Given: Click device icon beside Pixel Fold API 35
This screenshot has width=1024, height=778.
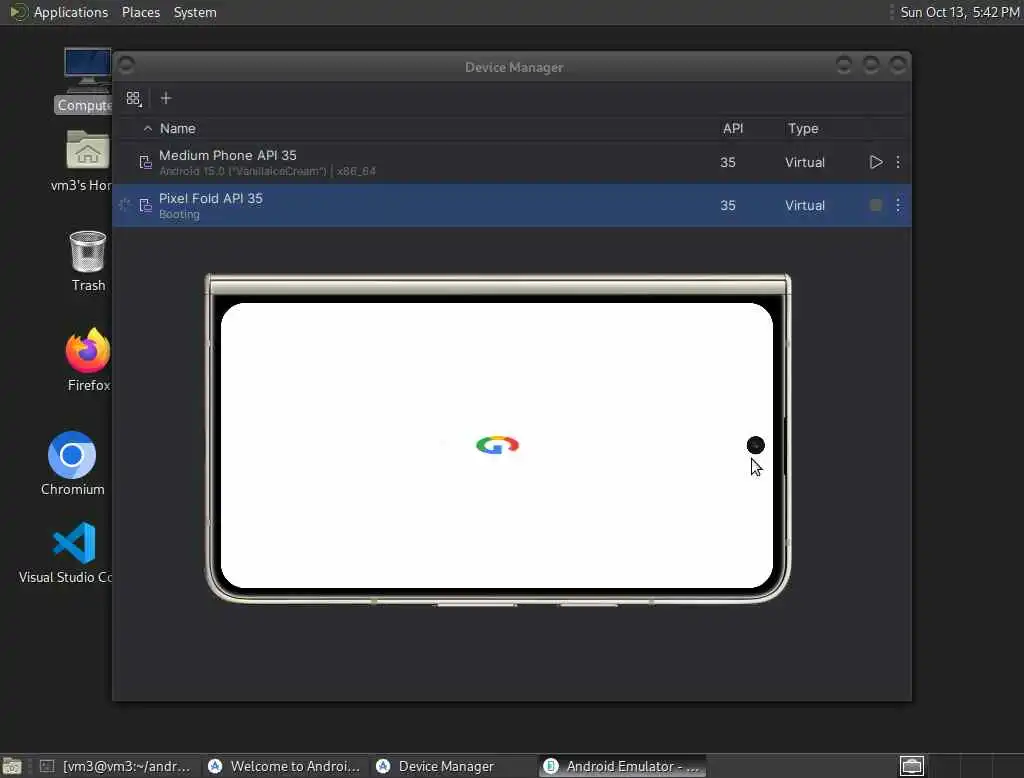Looking at the screenshot, I should 146,205.
